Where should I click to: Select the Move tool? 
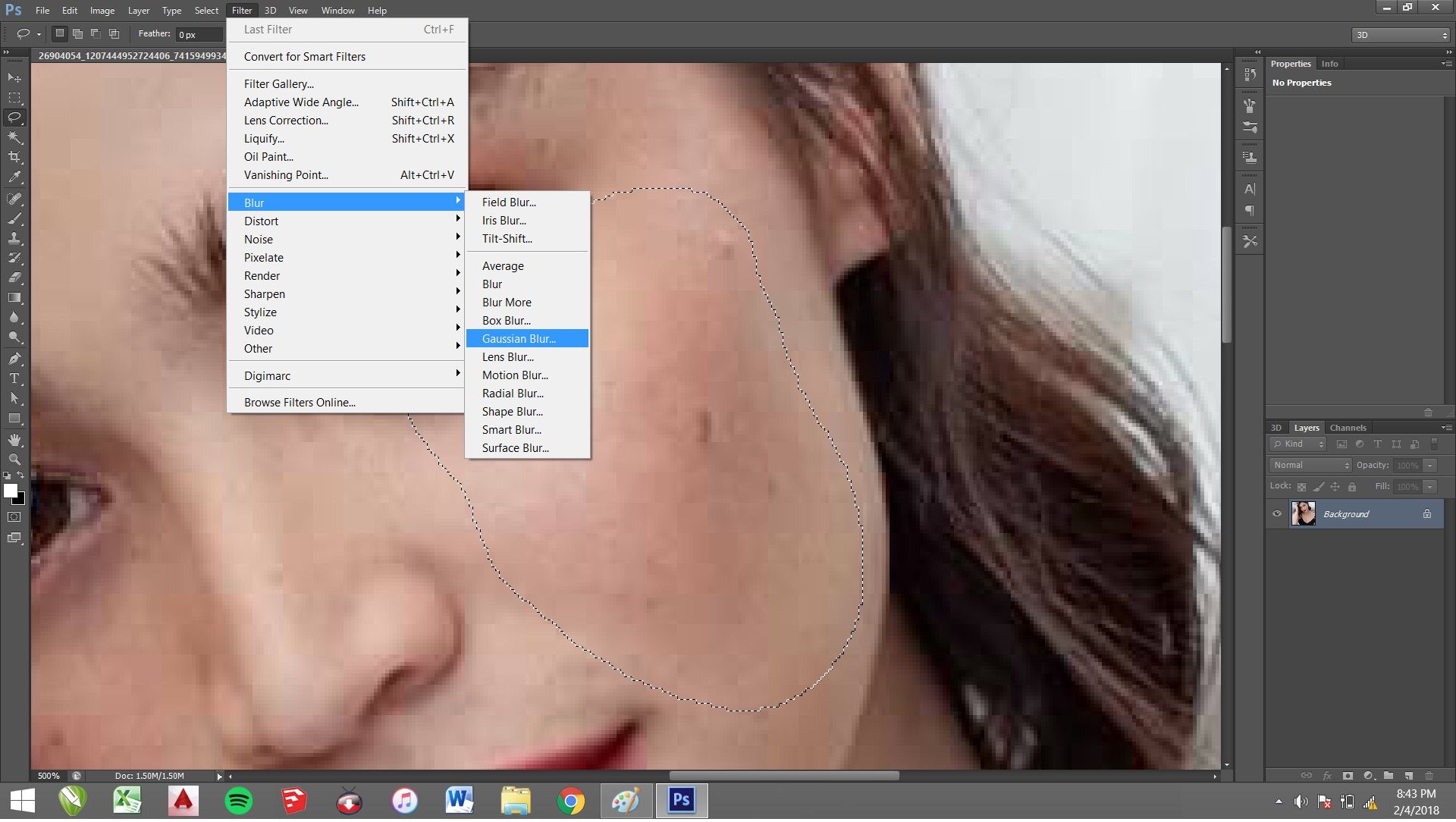click(x=14, y=78)
